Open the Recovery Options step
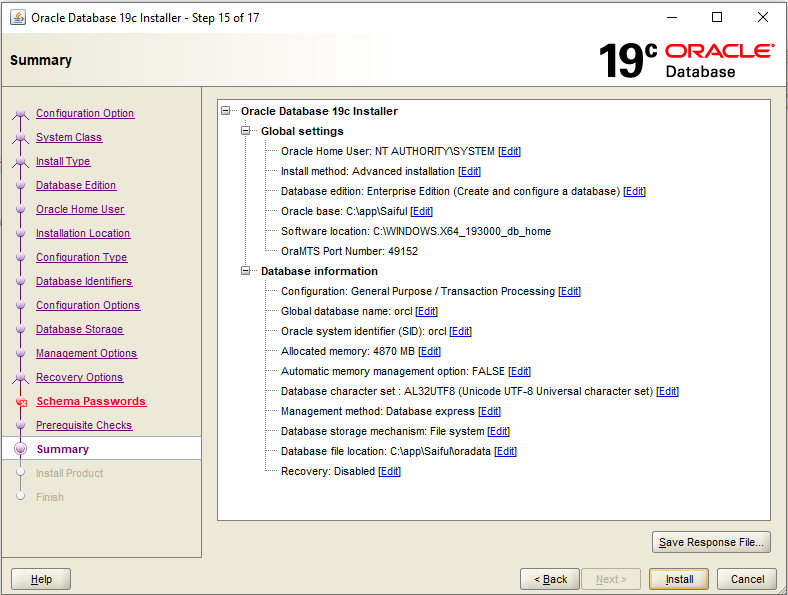The image size is (788, 595). (x=79, y=377)
